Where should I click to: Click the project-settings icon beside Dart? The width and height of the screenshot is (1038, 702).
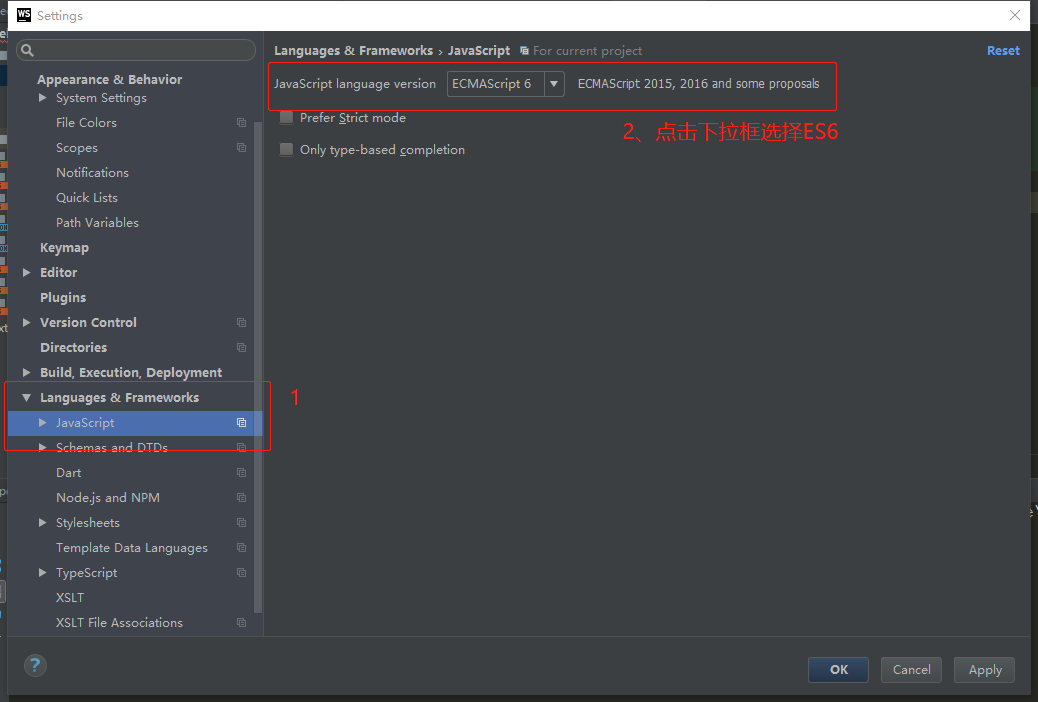(240, 472)
